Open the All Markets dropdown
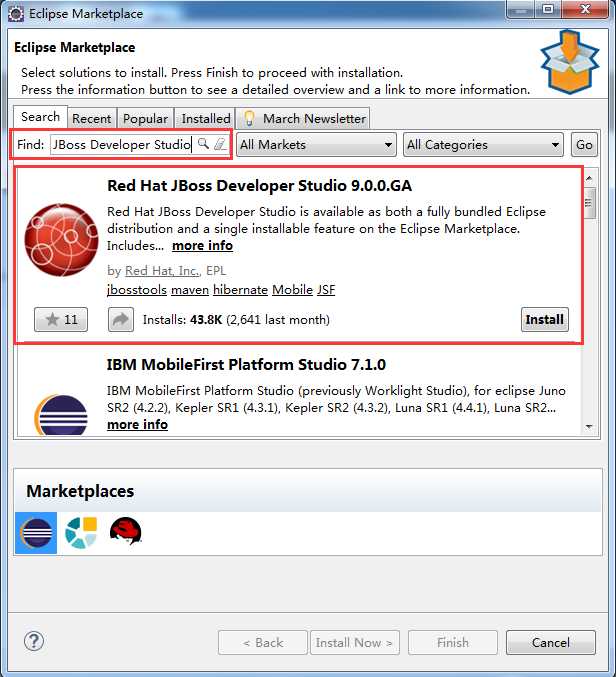Screen dimensions: 616x677 coord(316,145)
